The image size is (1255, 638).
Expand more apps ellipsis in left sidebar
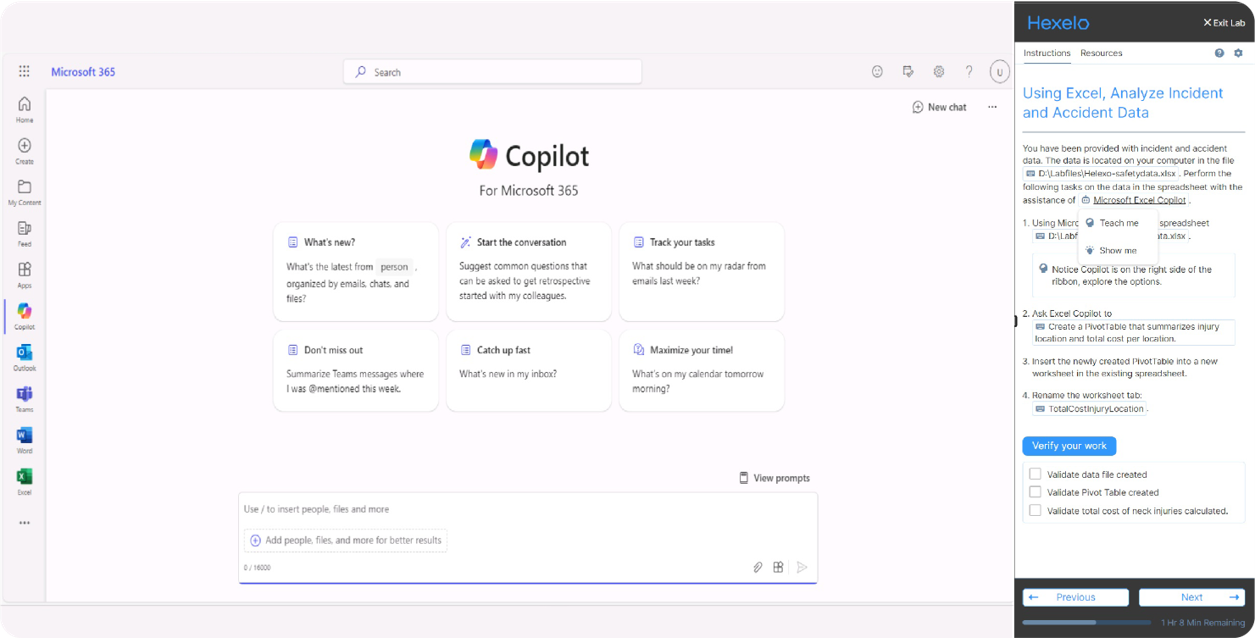(x=24, y=523)
